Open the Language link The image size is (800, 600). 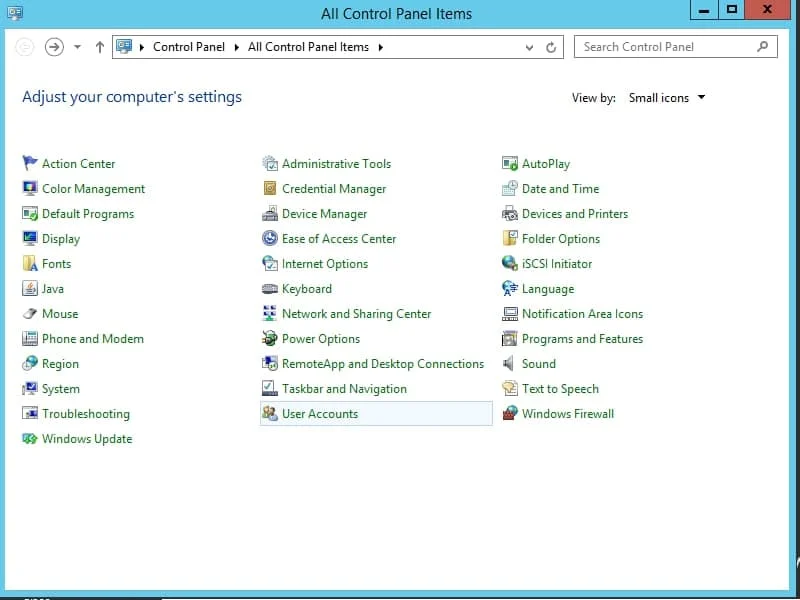(x=548, y=289)
